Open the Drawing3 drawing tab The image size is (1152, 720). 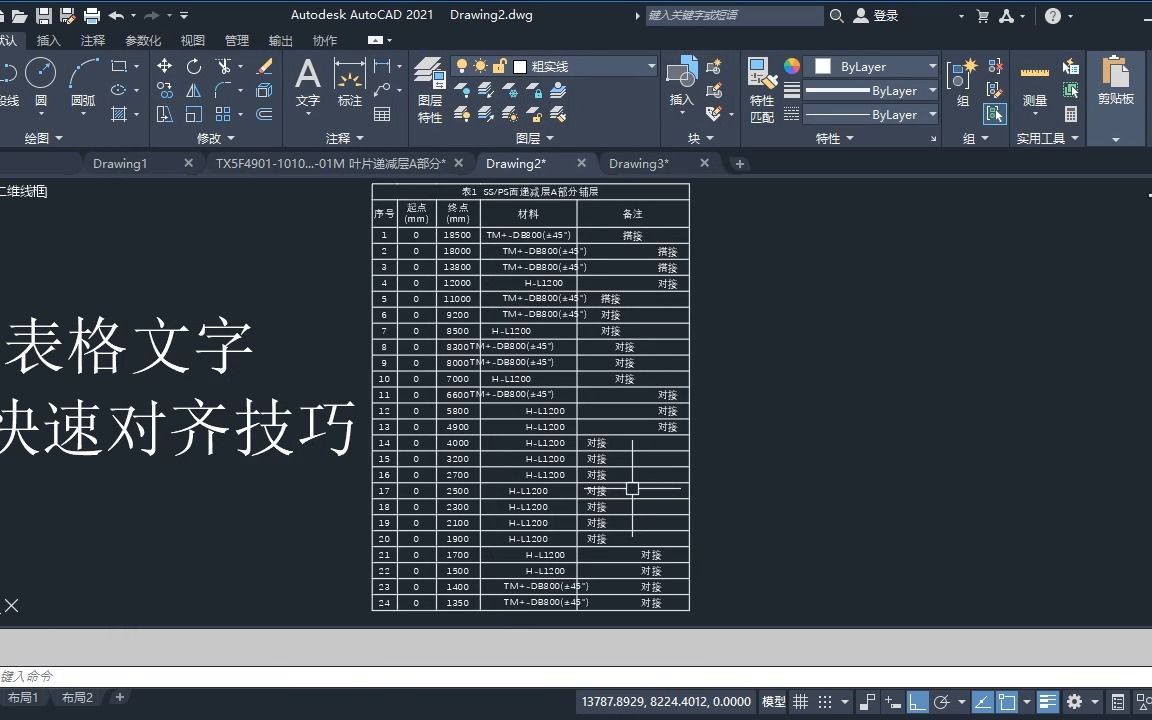639,163
